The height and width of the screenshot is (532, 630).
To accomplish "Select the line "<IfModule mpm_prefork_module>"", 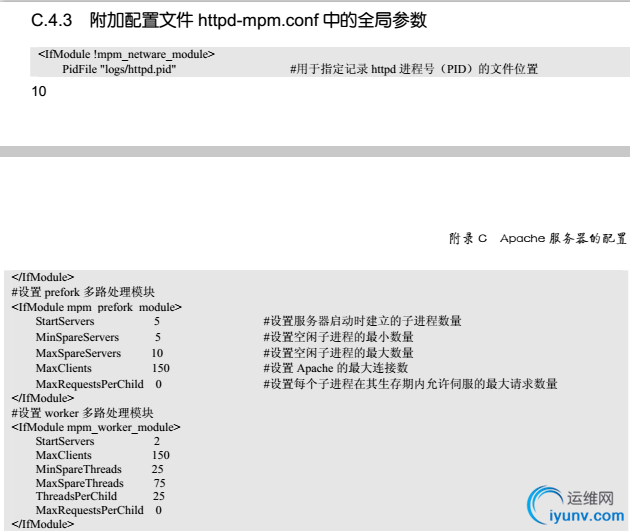I will coord(96,307).
